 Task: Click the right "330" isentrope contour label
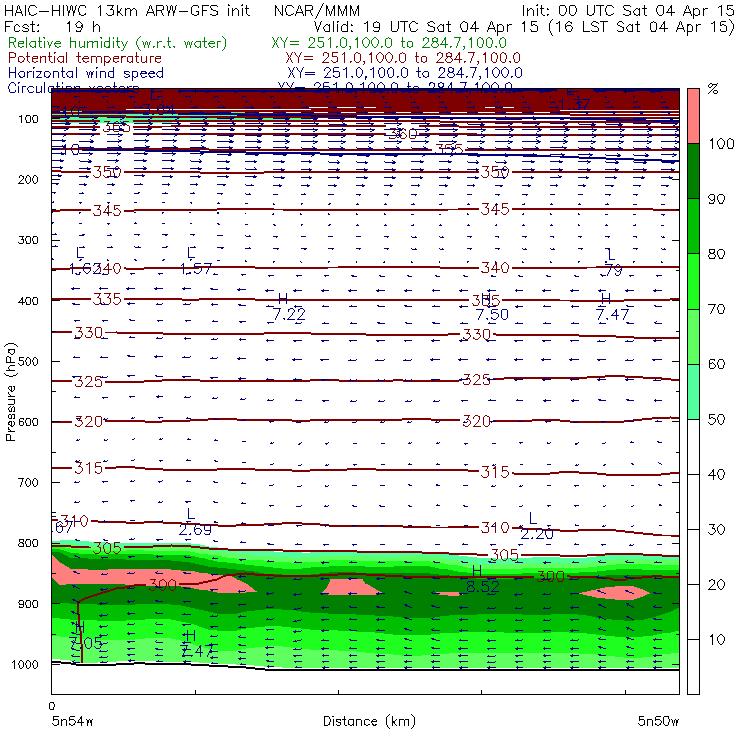[x=476, y=335]
